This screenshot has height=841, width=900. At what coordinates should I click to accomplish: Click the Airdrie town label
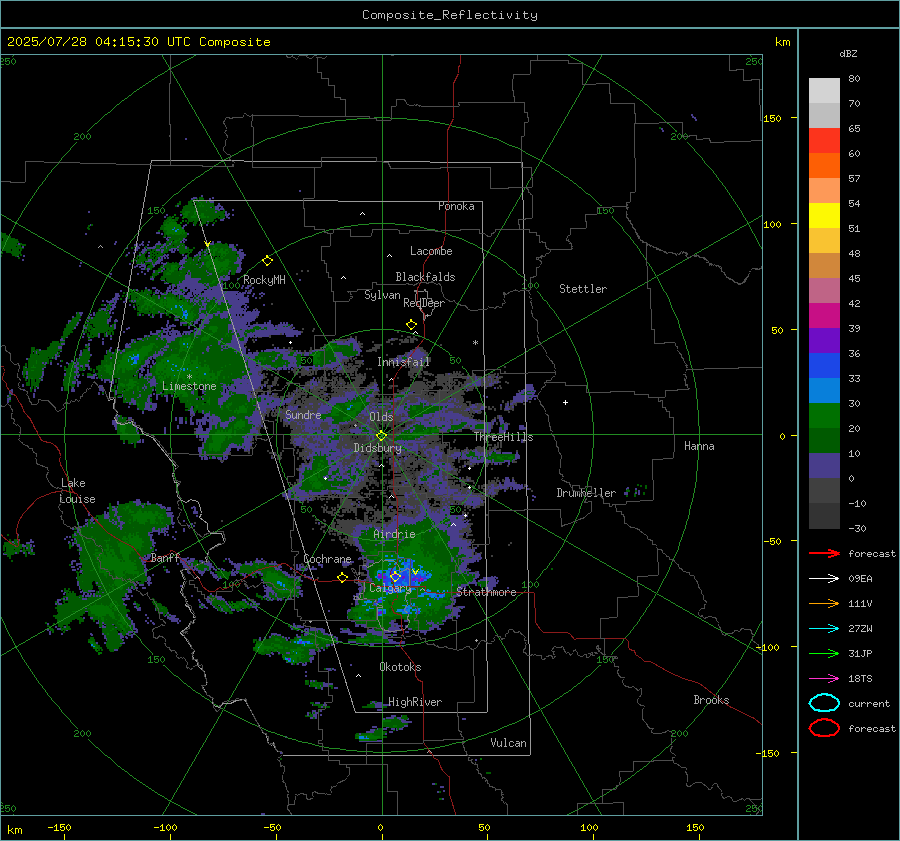[x=394, y=534]
